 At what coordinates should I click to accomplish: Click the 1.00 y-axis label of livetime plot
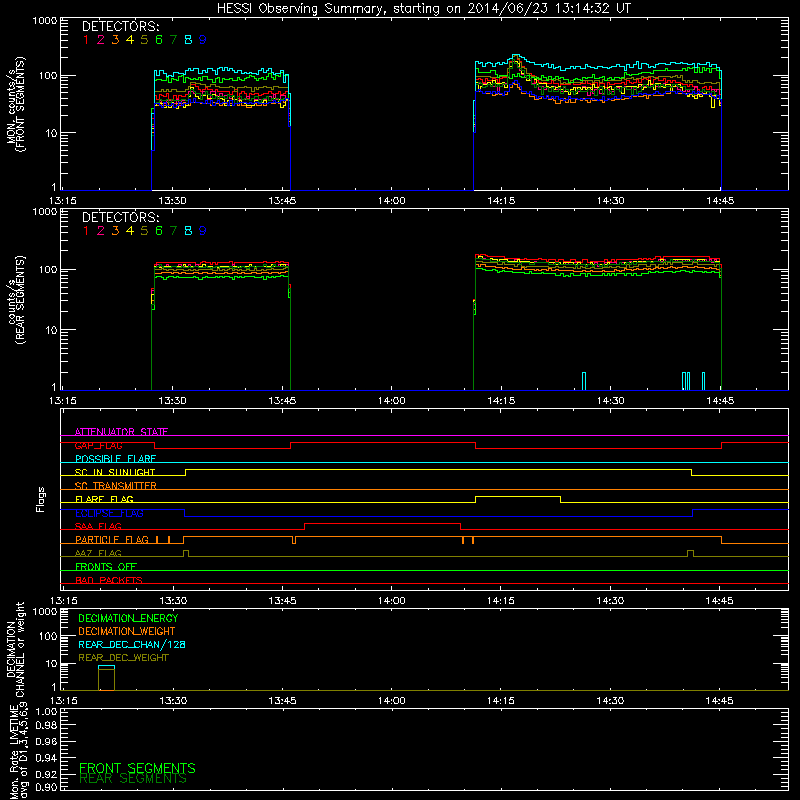[46, 711]
